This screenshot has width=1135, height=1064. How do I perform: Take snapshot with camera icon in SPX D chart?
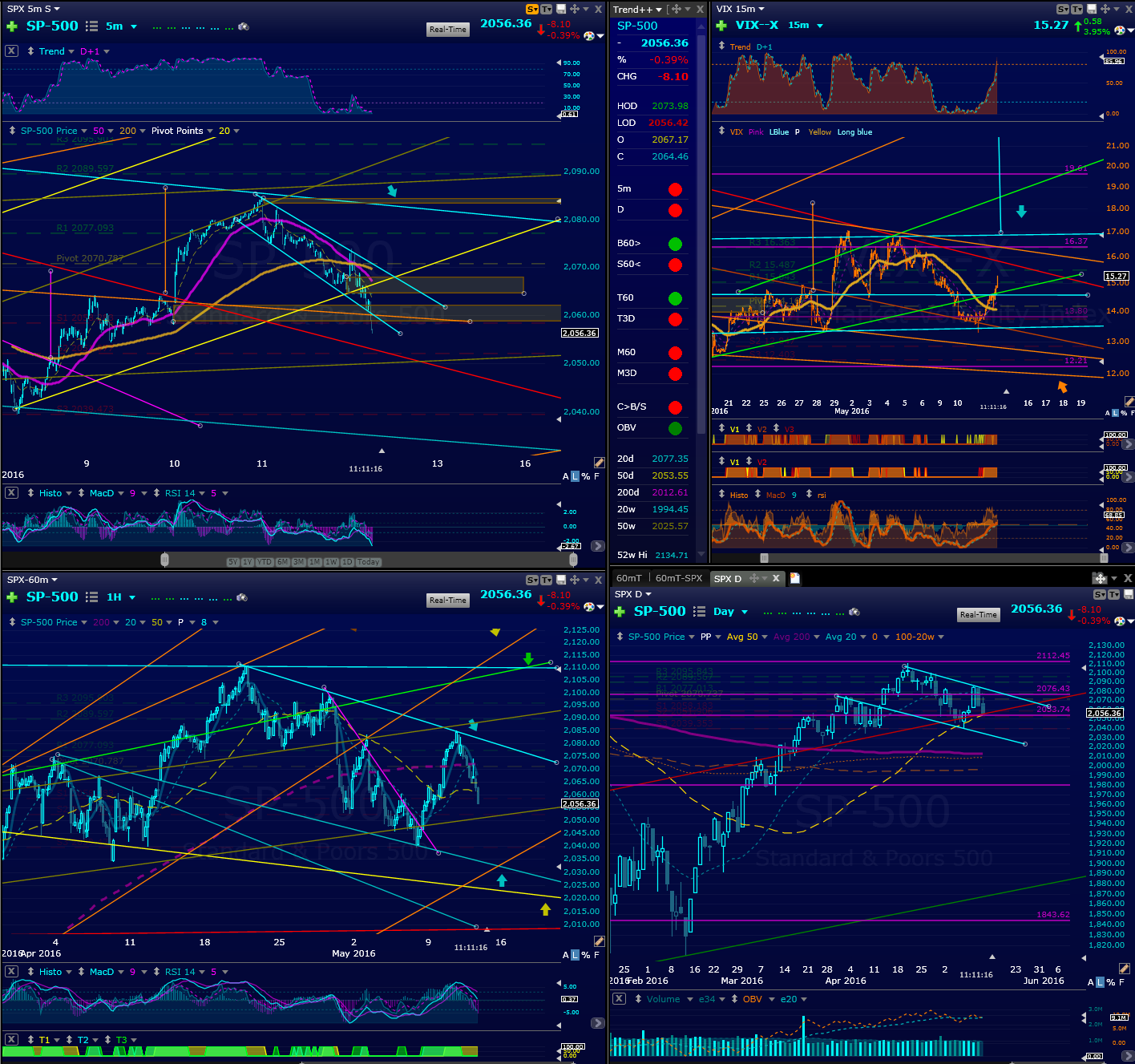(854, 612)
